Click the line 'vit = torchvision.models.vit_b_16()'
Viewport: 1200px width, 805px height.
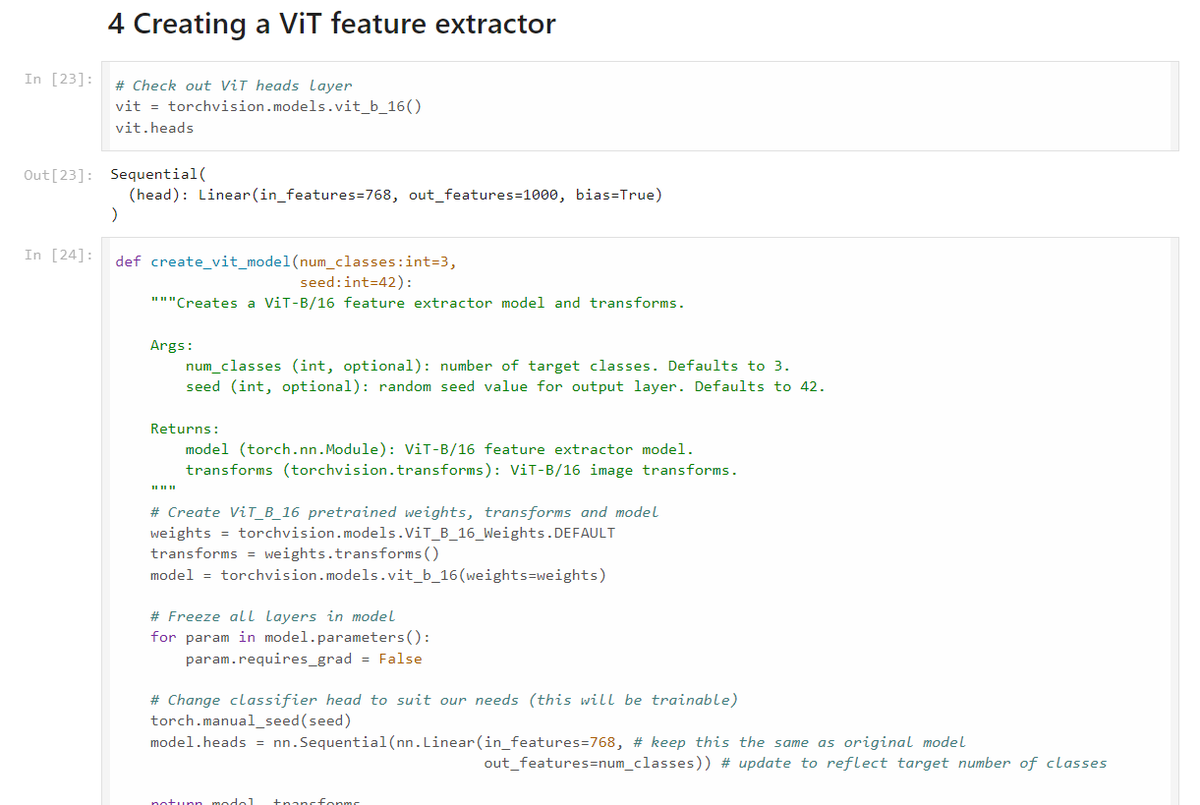click(268, 107)
